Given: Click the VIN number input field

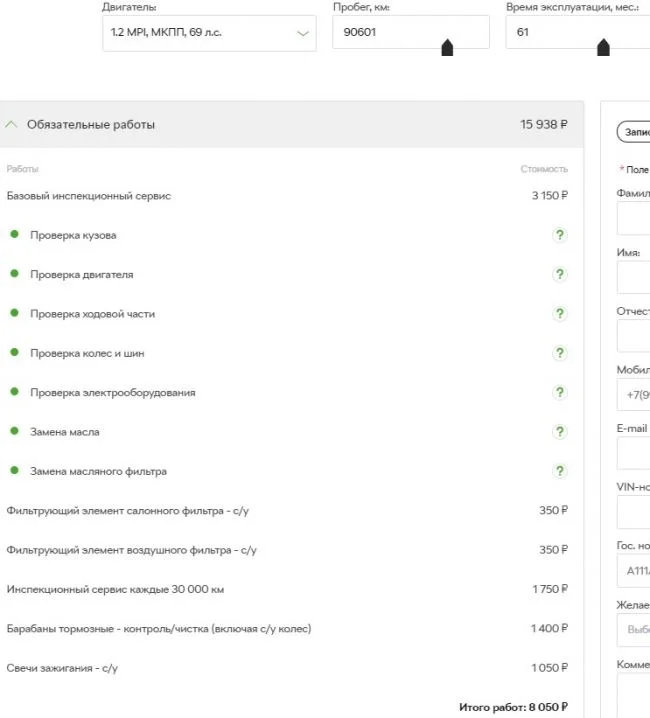Looking at the screenshot, I should coord(634,512).
